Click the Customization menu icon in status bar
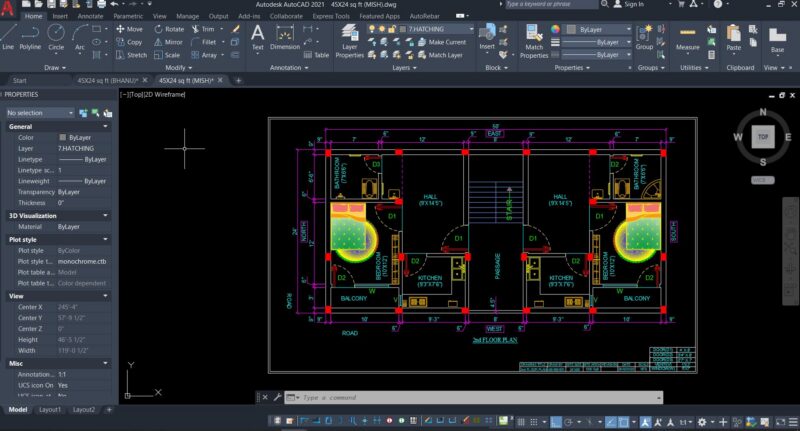Image resolution: width=800 pixels, height=431 pixels. click(793, 422)
